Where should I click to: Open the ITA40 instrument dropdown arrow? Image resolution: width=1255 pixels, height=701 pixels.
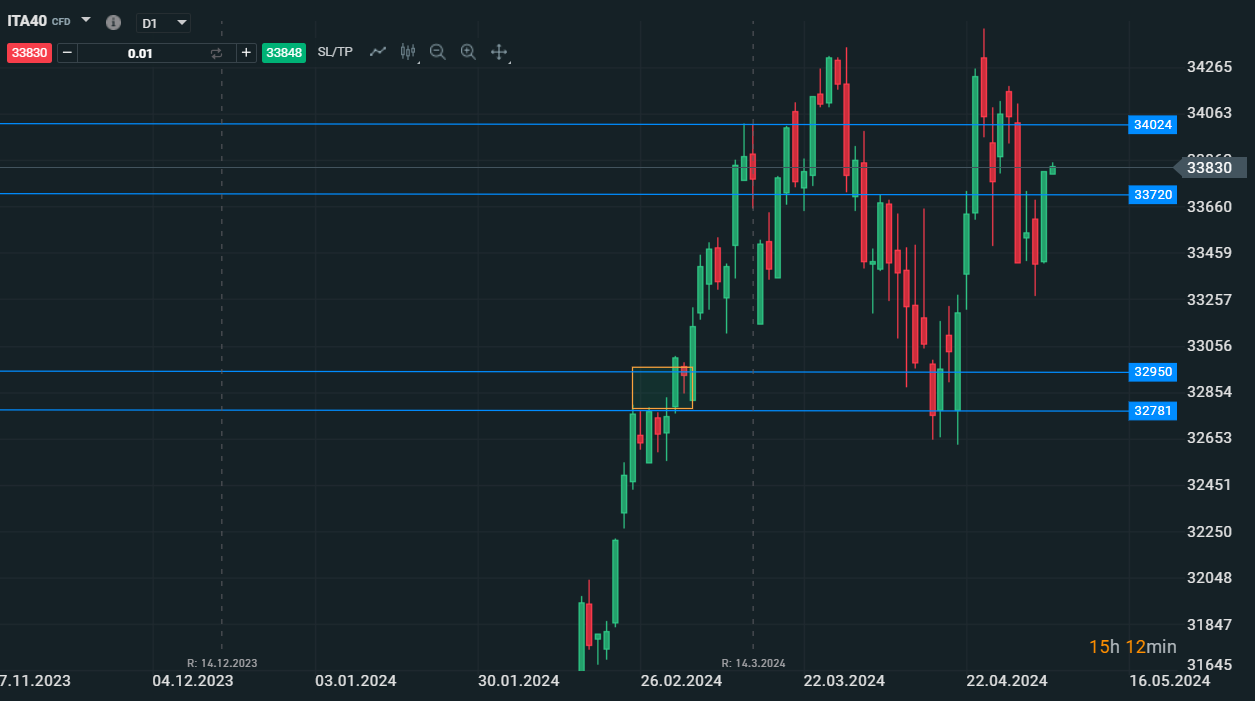click(x=86, y=20)
